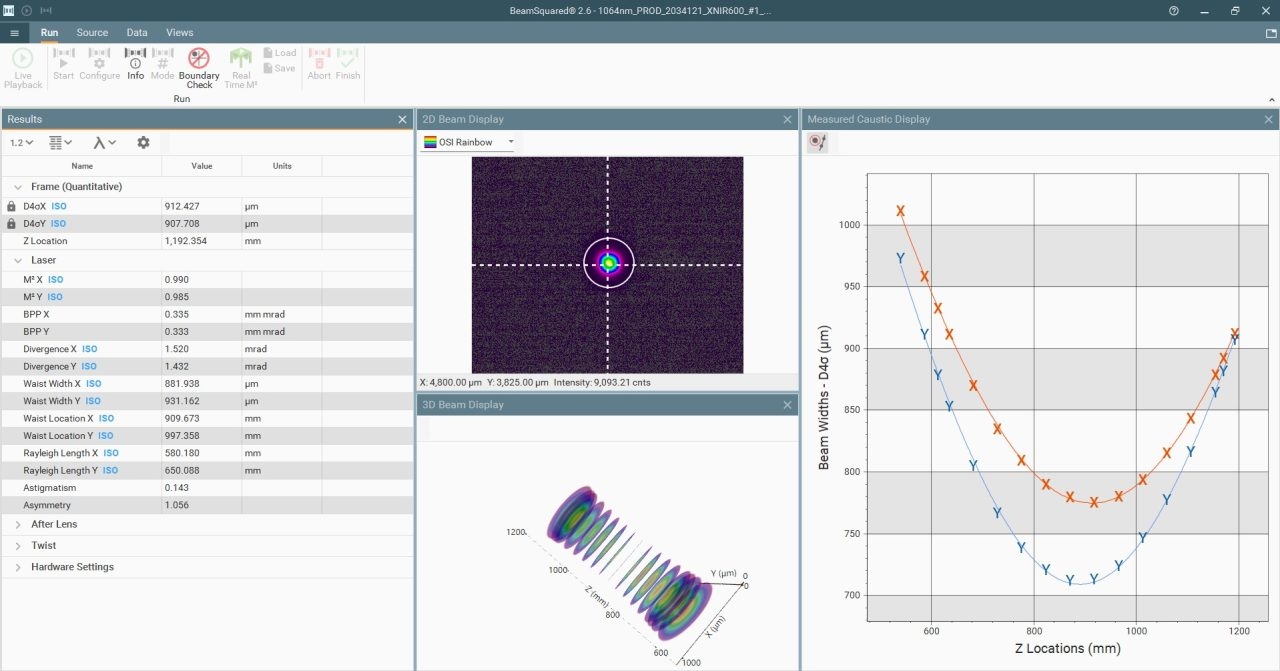Switch to the Views tab
This screenshot has height=671, width=1280.
(x=180, y=33)
